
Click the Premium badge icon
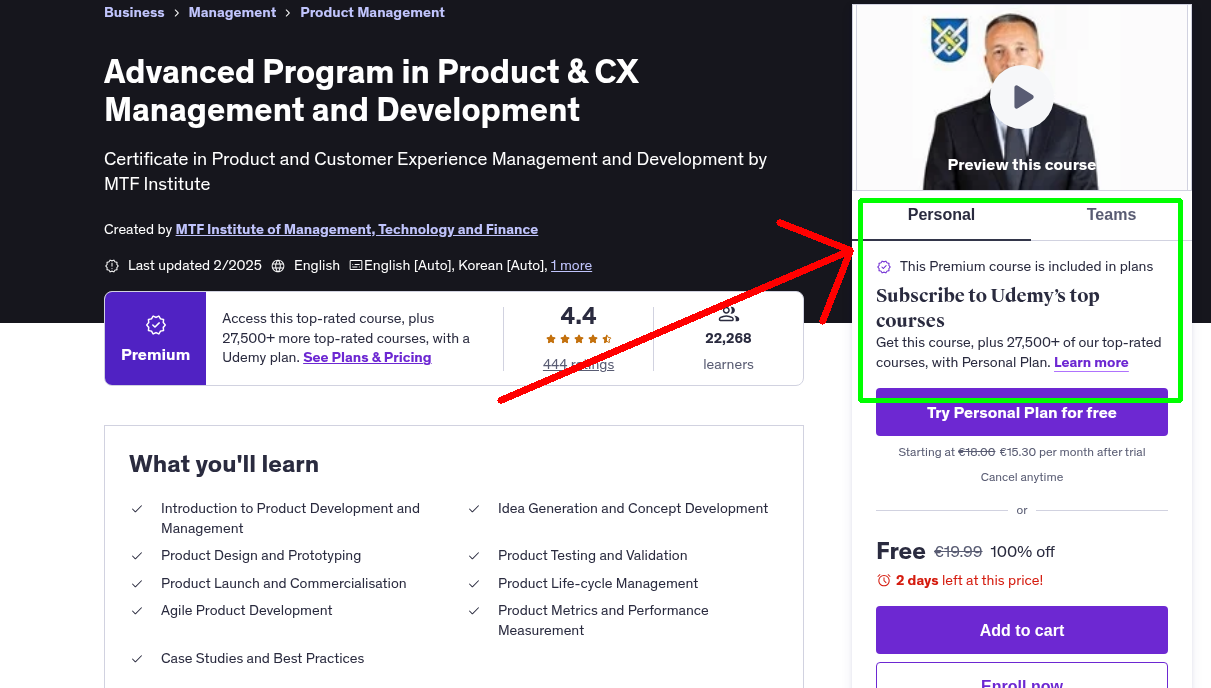point(155,325)
